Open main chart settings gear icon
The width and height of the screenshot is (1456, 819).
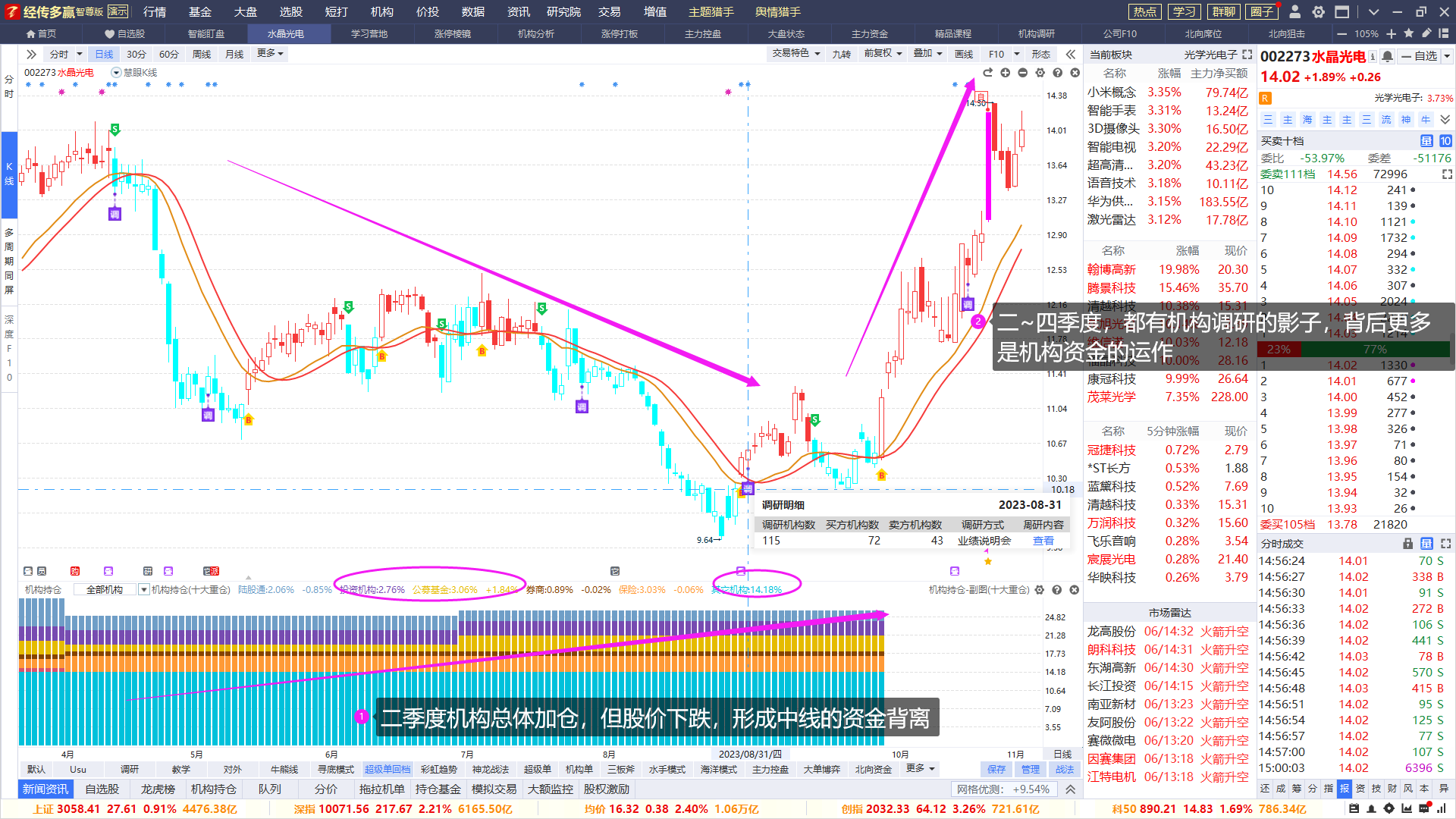[1040, 73]
